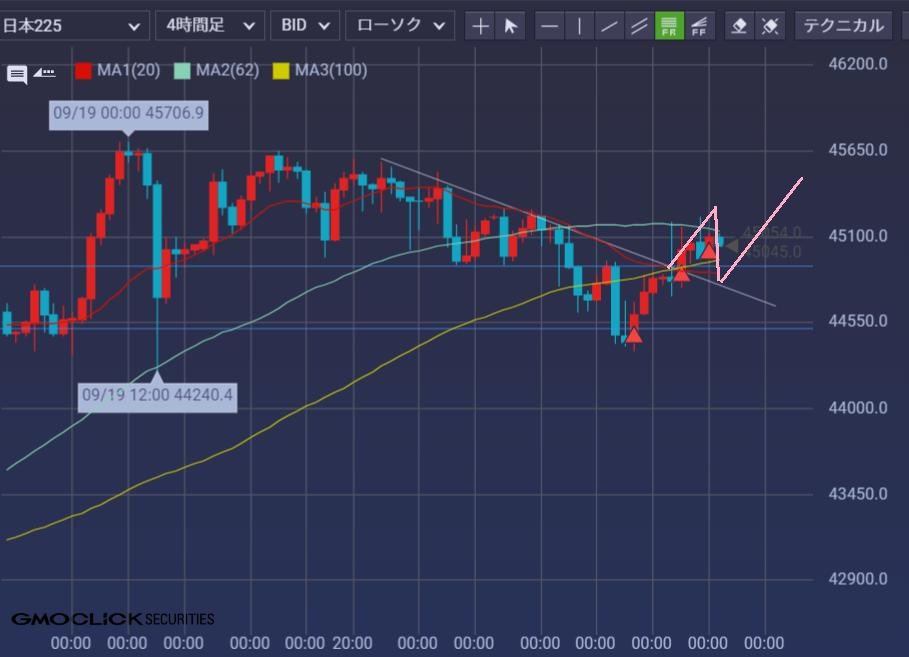The image size is (909, 657).
Task: Choose the vertical line drawing tool
Action: [579, 26]
